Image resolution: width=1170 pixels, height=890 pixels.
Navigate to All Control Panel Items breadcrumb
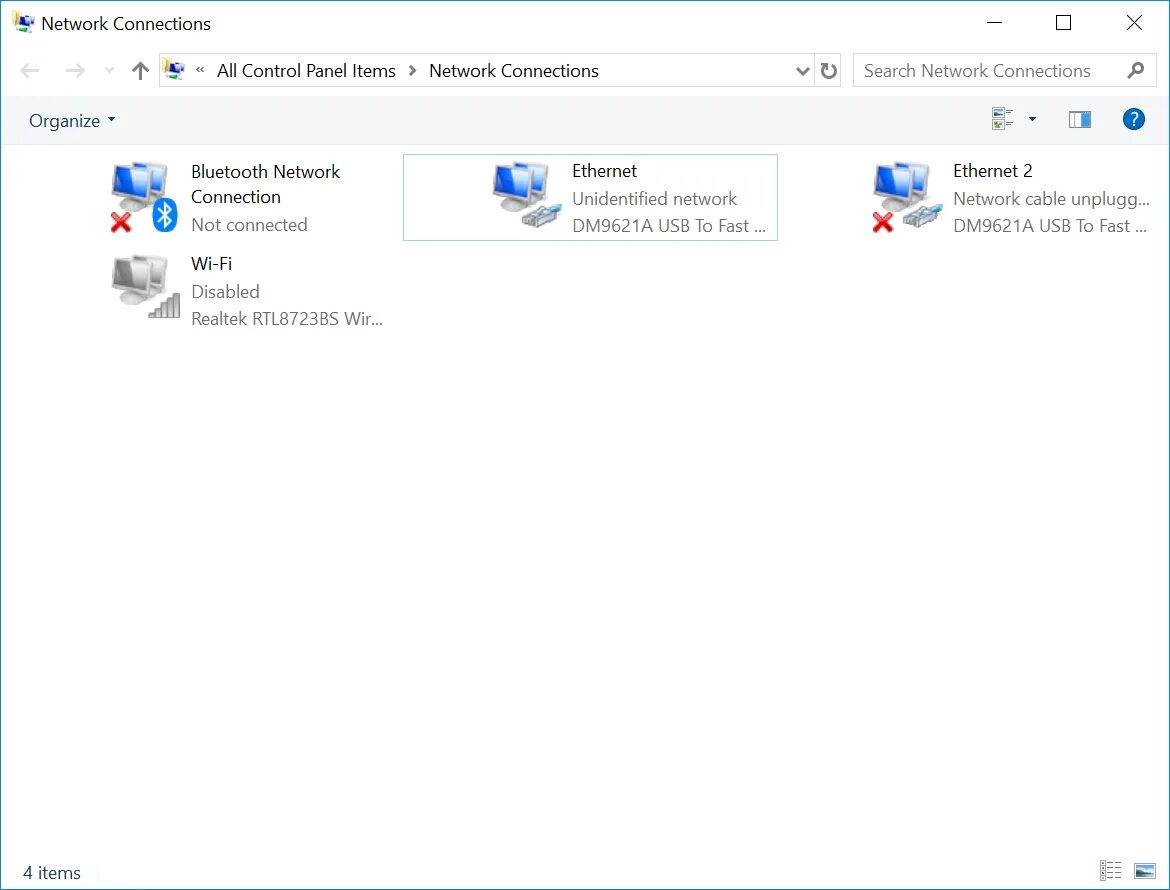tap(306, 71)
